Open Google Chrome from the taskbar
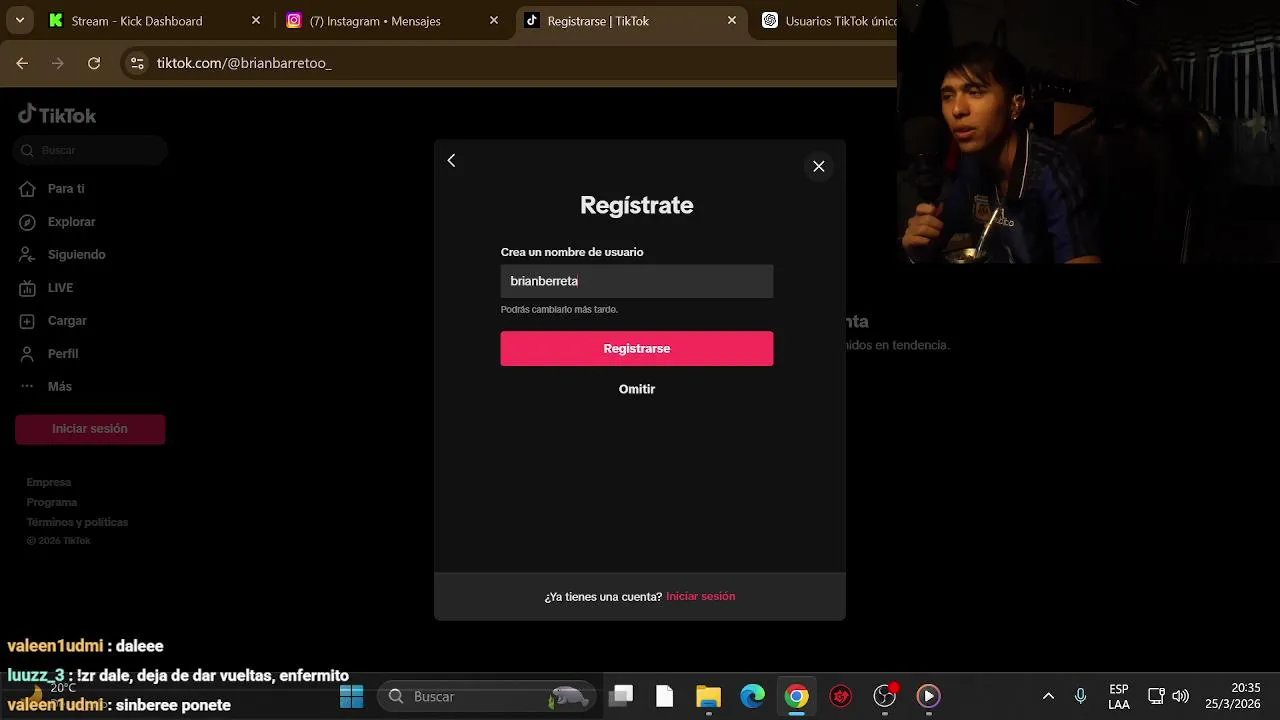 click(796, 696)
